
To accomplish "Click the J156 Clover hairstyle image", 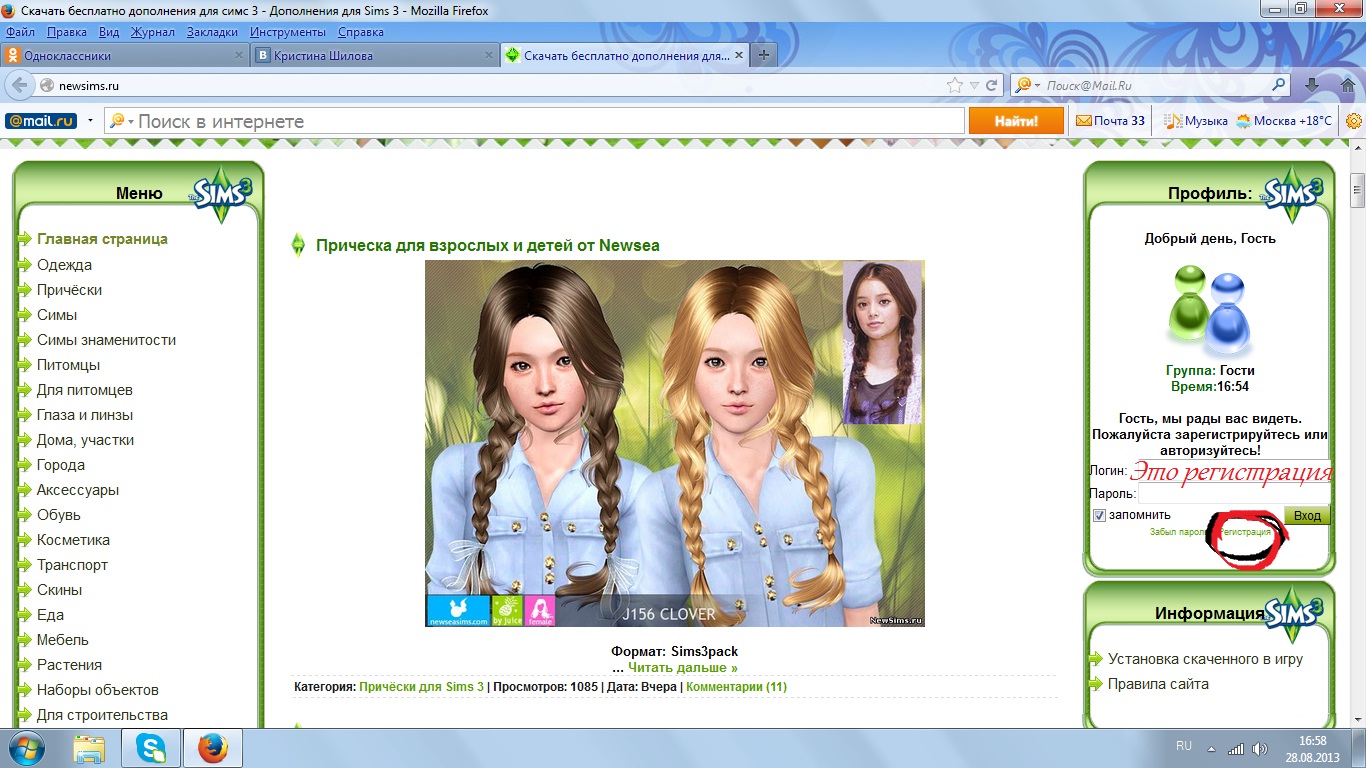I will 675,443.
